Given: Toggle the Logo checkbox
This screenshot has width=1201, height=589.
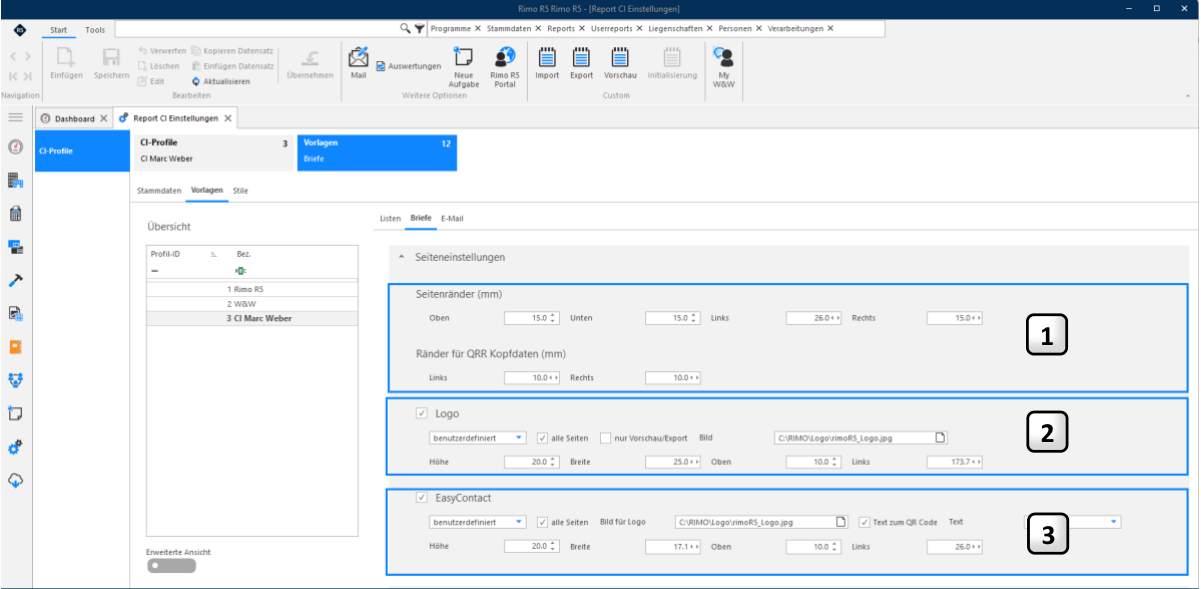Looking at the screenshot, I should [x=422, y=413].
